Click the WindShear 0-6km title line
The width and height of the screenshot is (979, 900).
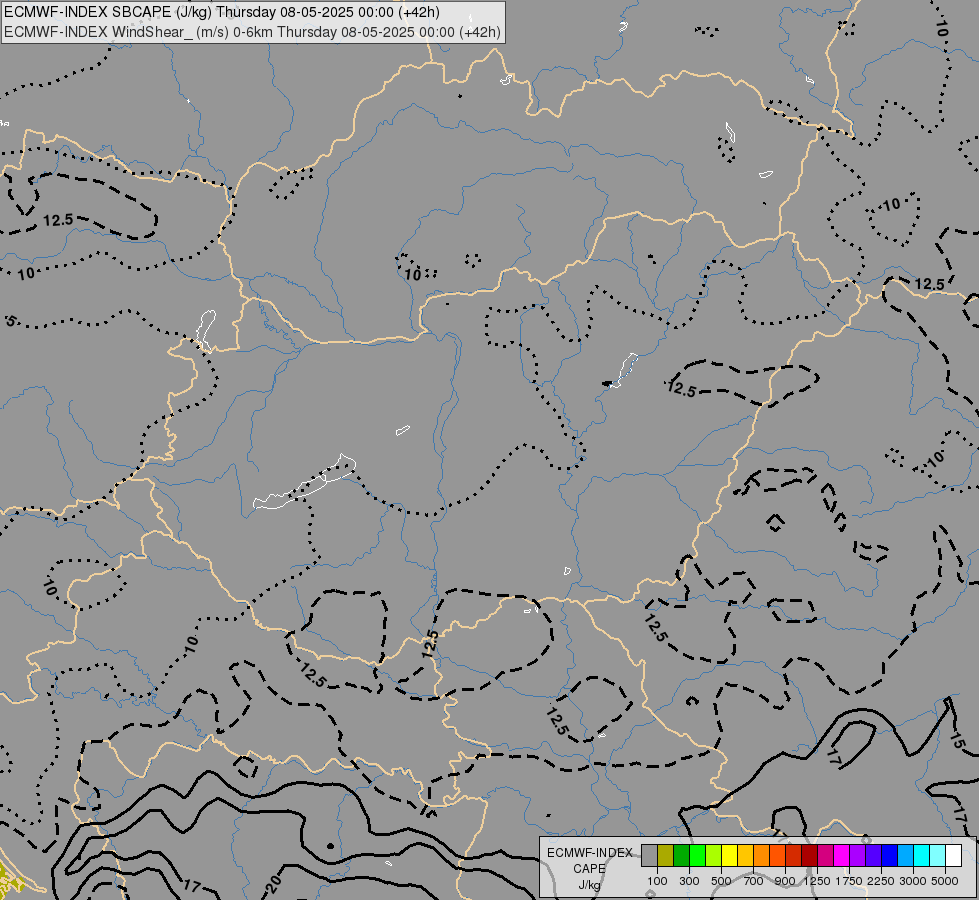pyautogui.click(x=252, y=32)
